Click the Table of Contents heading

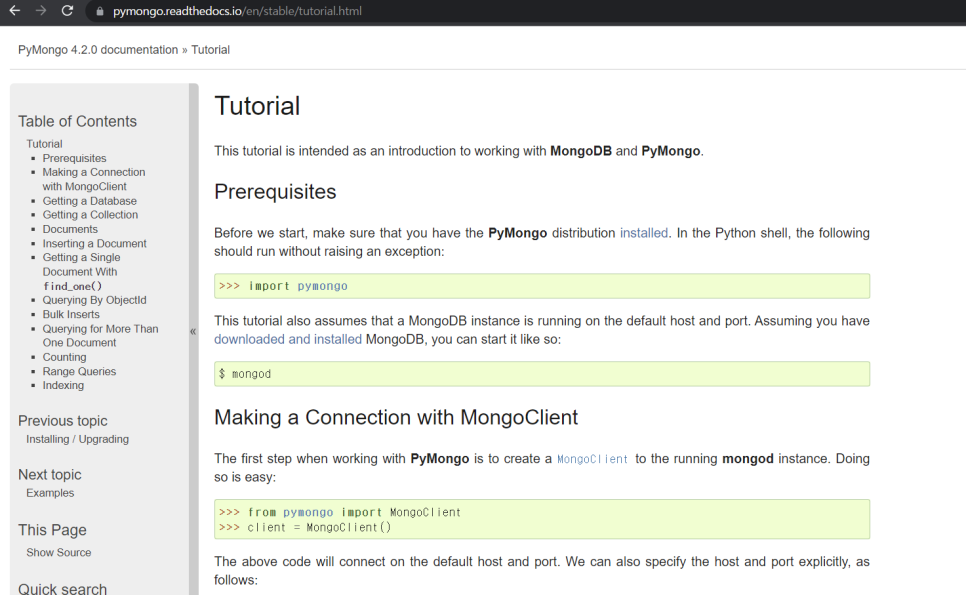[77, 121]
